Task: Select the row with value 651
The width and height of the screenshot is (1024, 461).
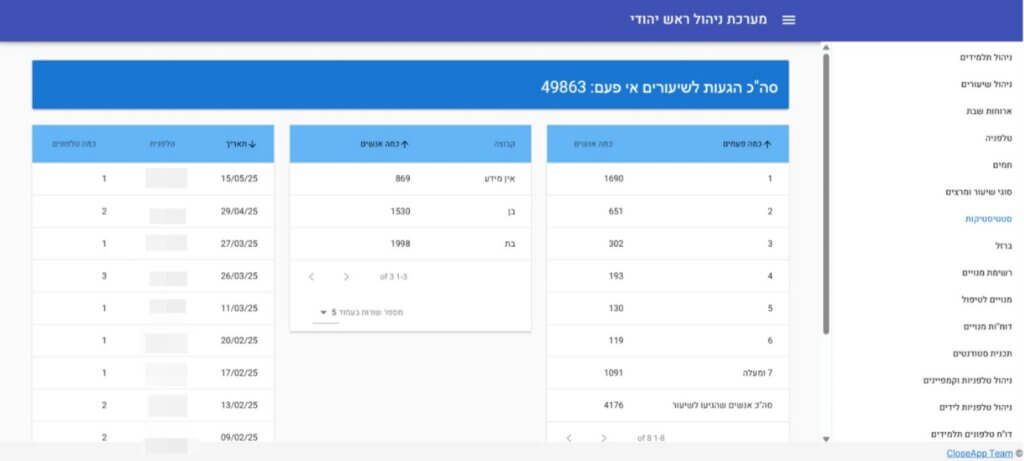Action: (x=667, y=211)
